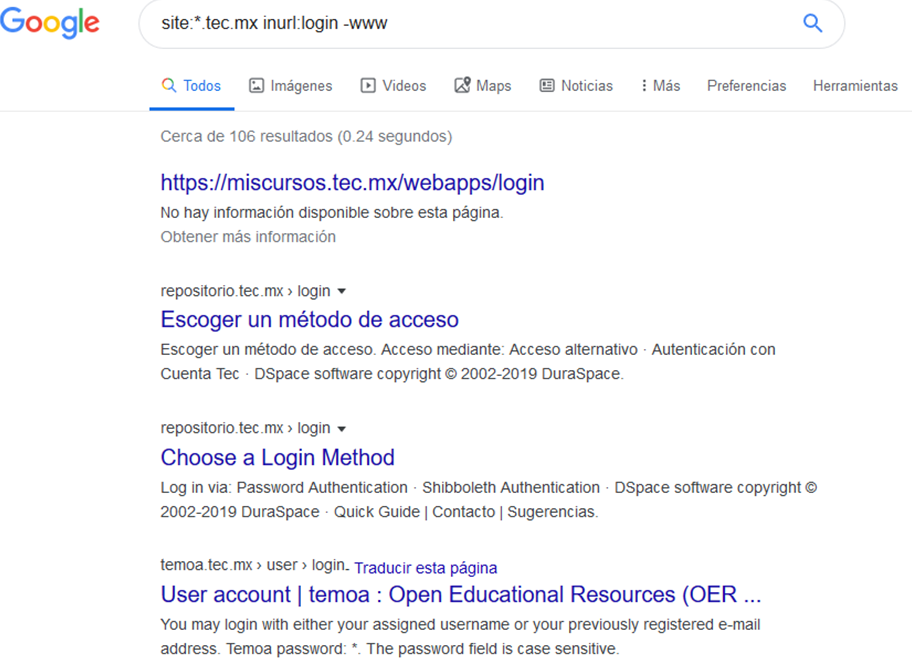
Task: Click the three-dot Más icon
Action: click(x=644, y=86)
